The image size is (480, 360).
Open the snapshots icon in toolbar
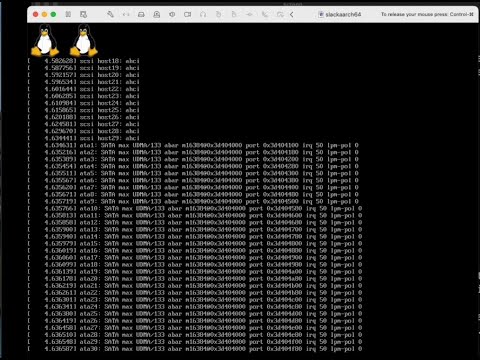click(x=83, y=14)
